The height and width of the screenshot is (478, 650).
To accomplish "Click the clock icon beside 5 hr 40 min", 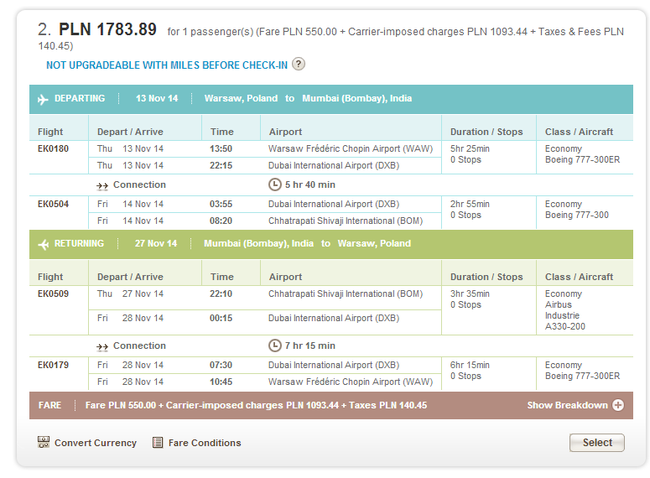I will [x=275, y=184].
